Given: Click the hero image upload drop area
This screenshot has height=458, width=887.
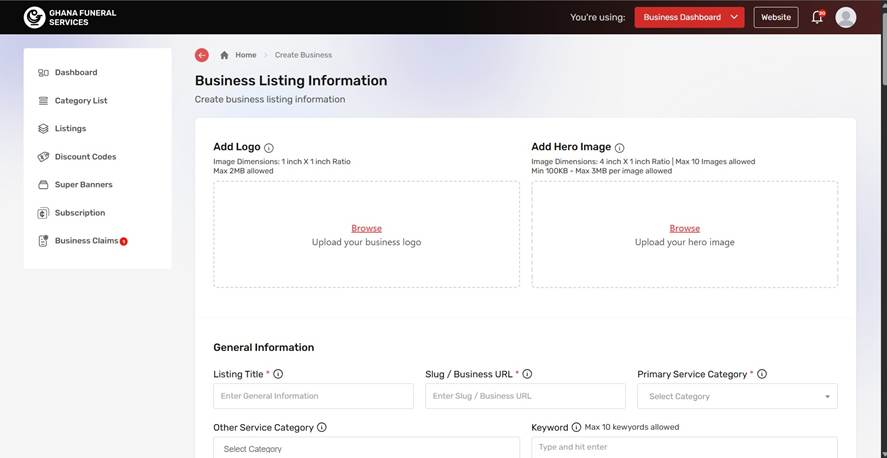Looking at the screenshot, I should [x=684, y=234].
